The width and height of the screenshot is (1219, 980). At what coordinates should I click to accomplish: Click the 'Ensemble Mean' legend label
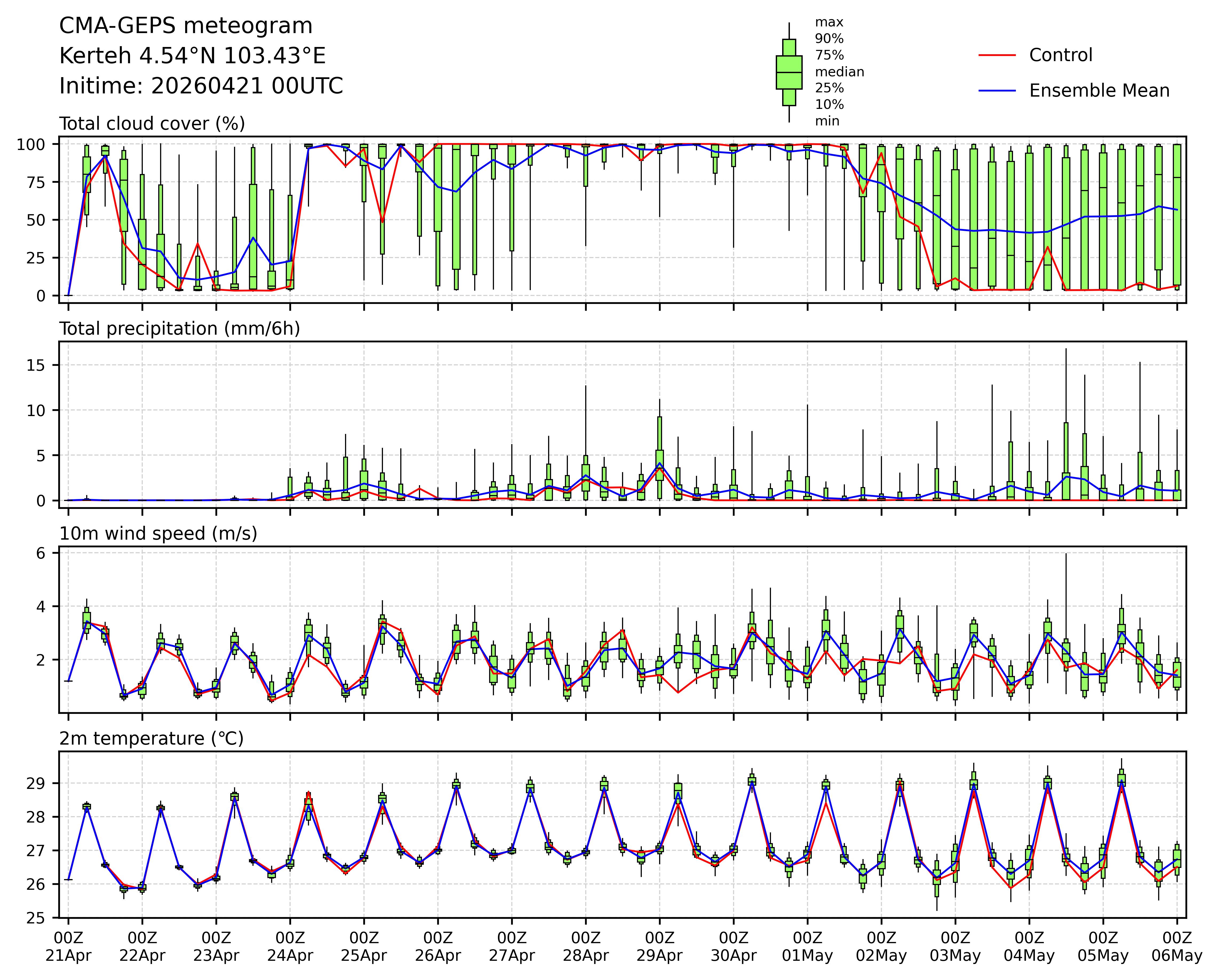[x=1099, y=91]
